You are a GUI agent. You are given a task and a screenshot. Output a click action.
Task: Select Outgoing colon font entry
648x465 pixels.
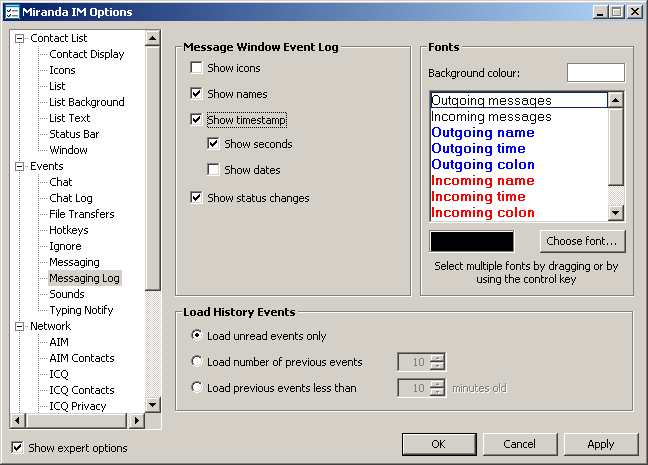519,165
